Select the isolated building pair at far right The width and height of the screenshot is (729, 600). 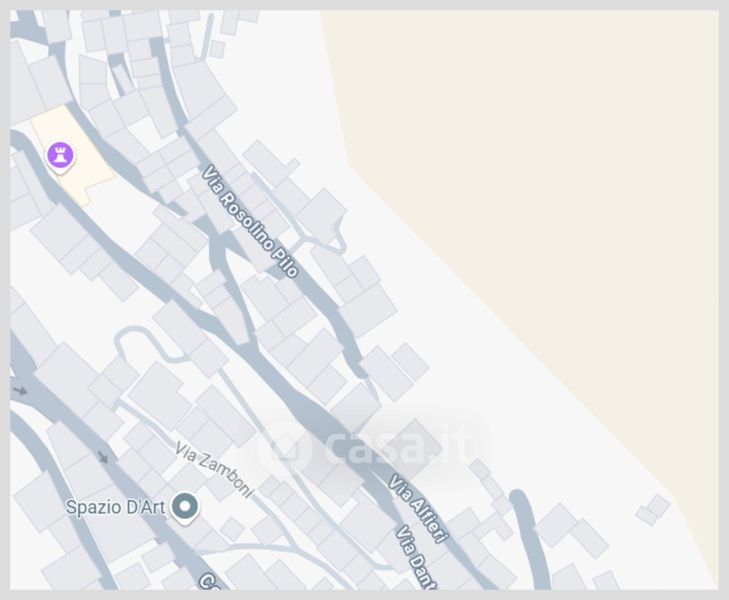pyautogui.click(x=653, y=510)
